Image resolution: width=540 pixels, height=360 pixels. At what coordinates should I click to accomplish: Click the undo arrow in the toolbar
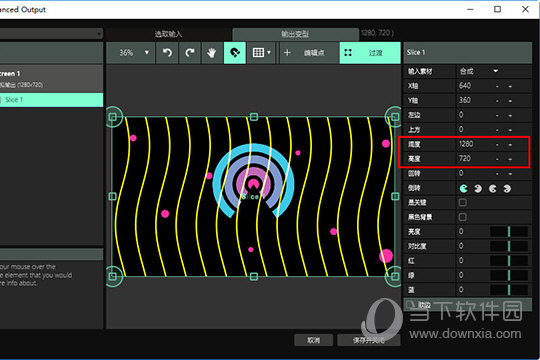tap(167, 53)
